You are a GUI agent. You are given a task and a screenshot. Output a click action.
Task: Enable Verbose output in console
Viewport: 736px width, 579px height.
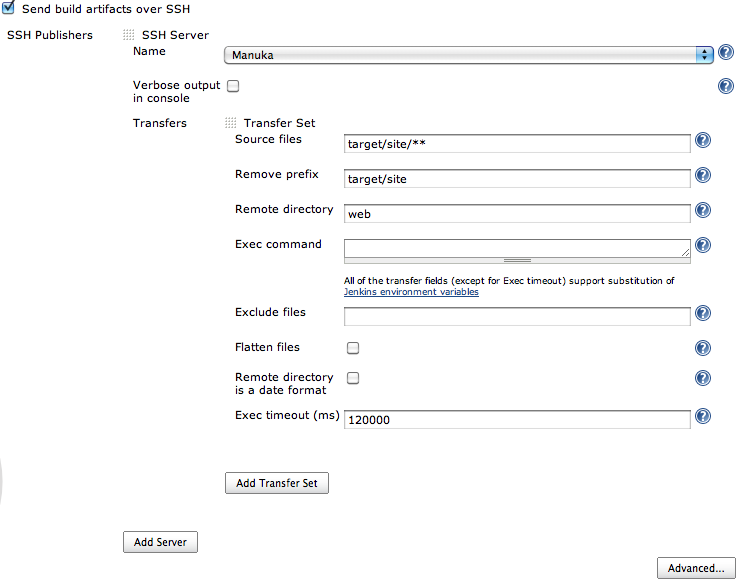click(x=233, y=86)
